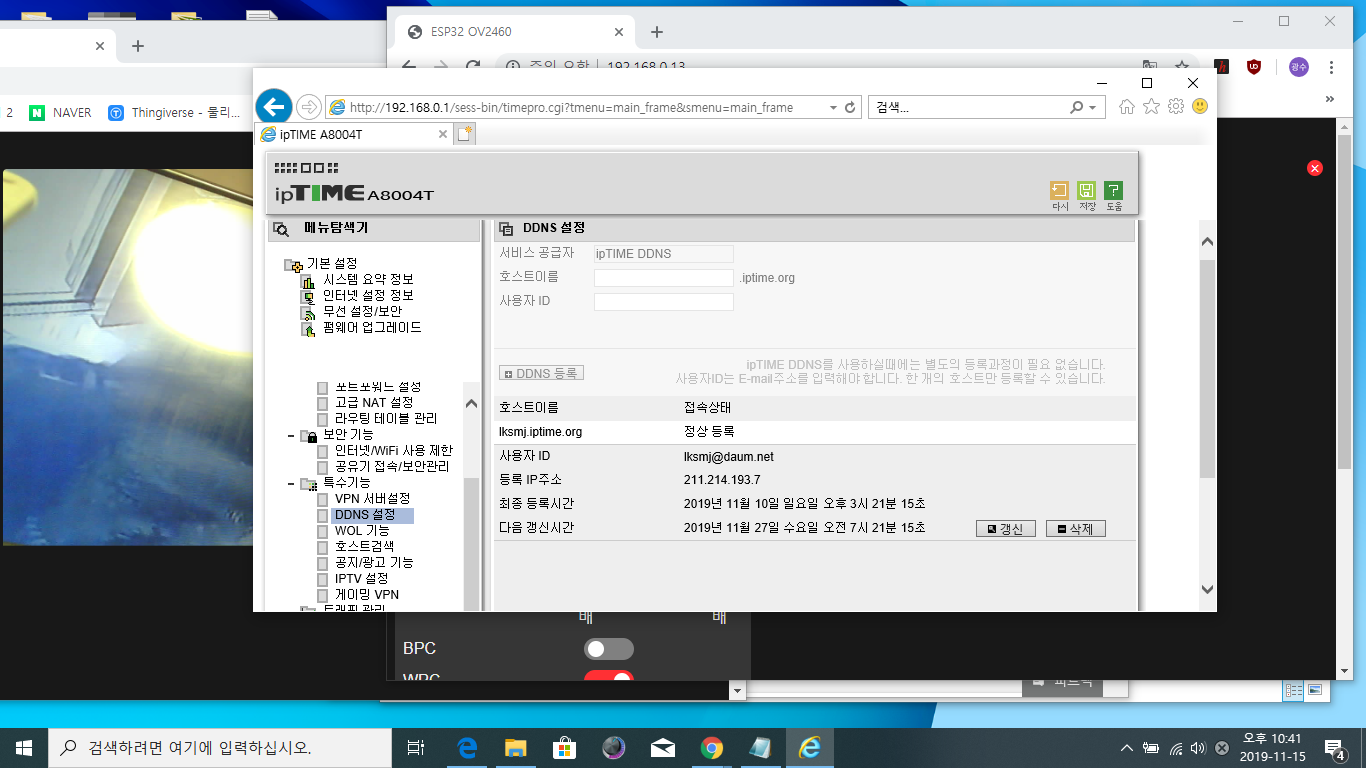
Task: Click the 갱신 (renew) button
Action: [1005, 529]
